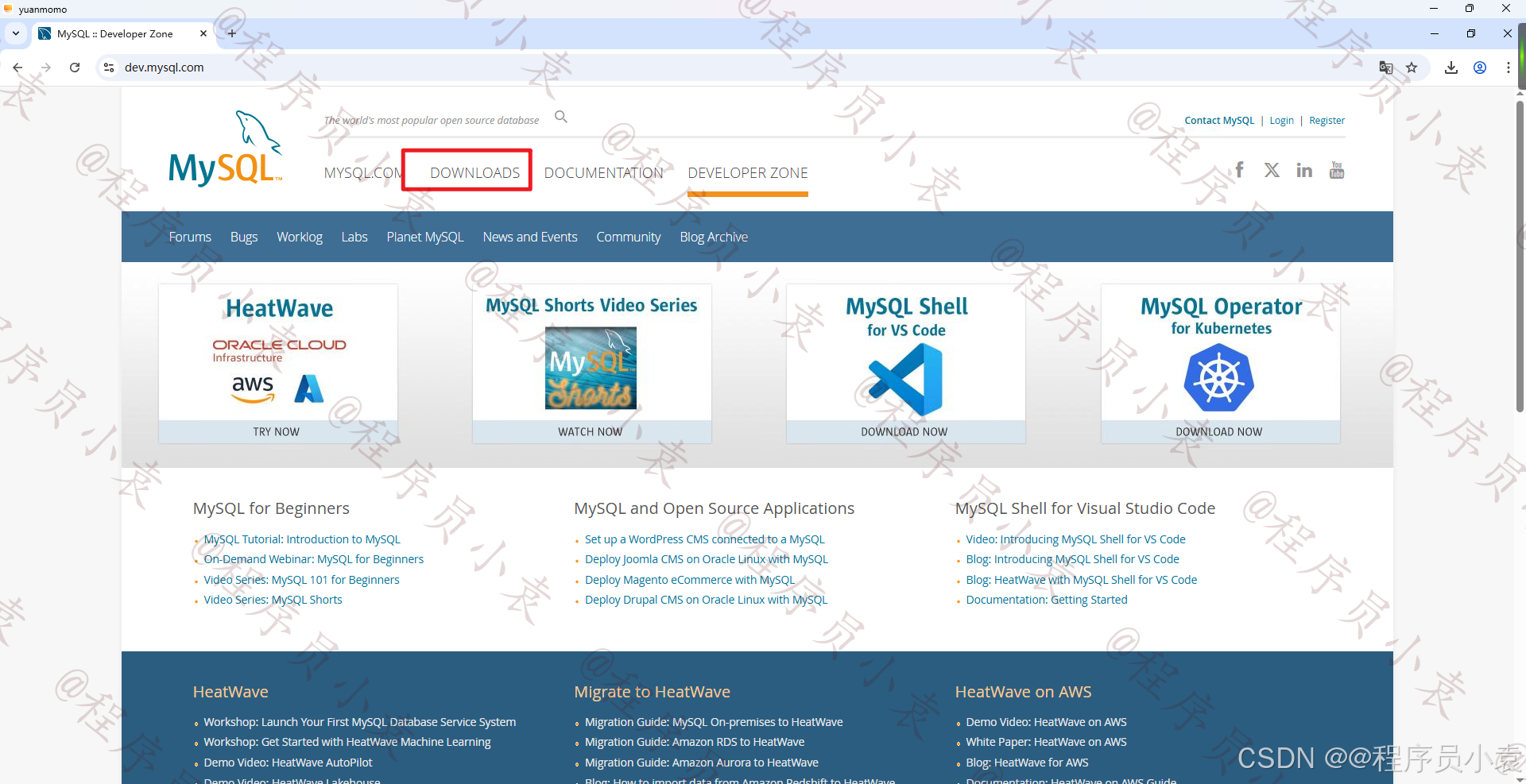Click DOWNLOAD NOW under MySQL Operator card
Viewport: 1526px width, 784px height.
(1219, 431)
